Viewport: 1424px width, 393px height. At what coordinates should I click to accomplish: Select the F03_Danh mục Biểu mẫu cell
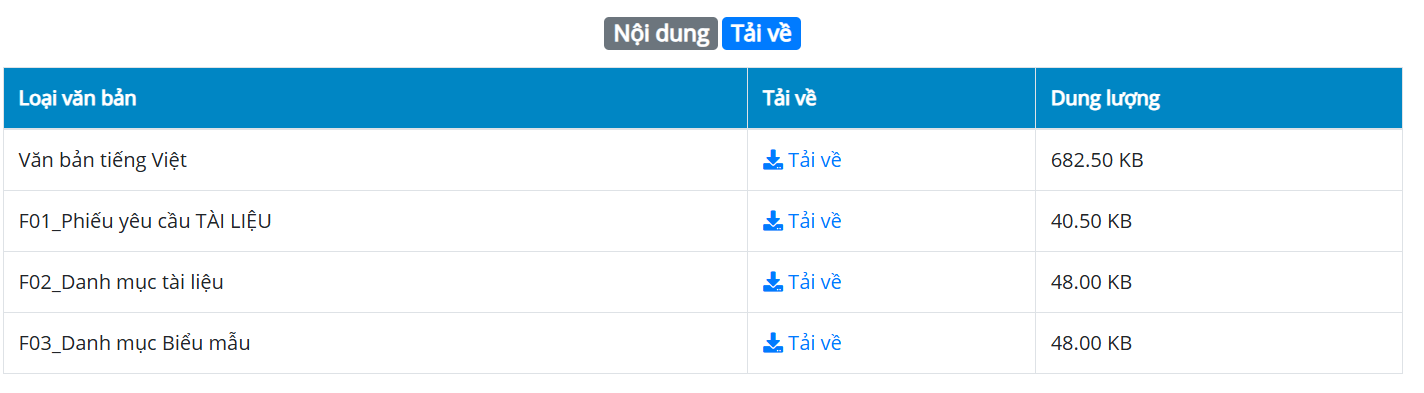[x=375, y=343]
